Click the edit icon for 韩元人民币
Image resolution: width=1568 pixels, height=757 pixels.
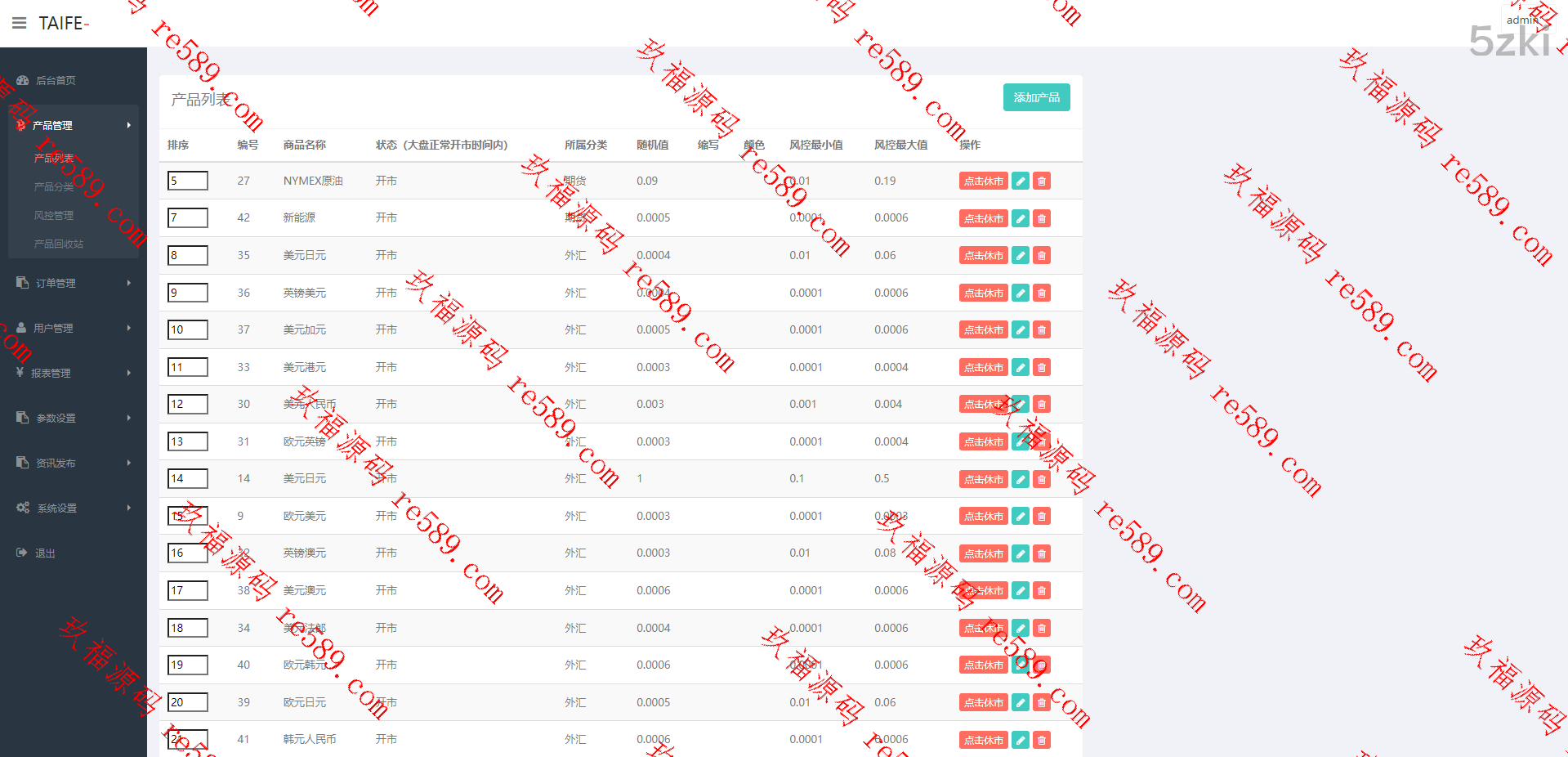[1020, 741]
